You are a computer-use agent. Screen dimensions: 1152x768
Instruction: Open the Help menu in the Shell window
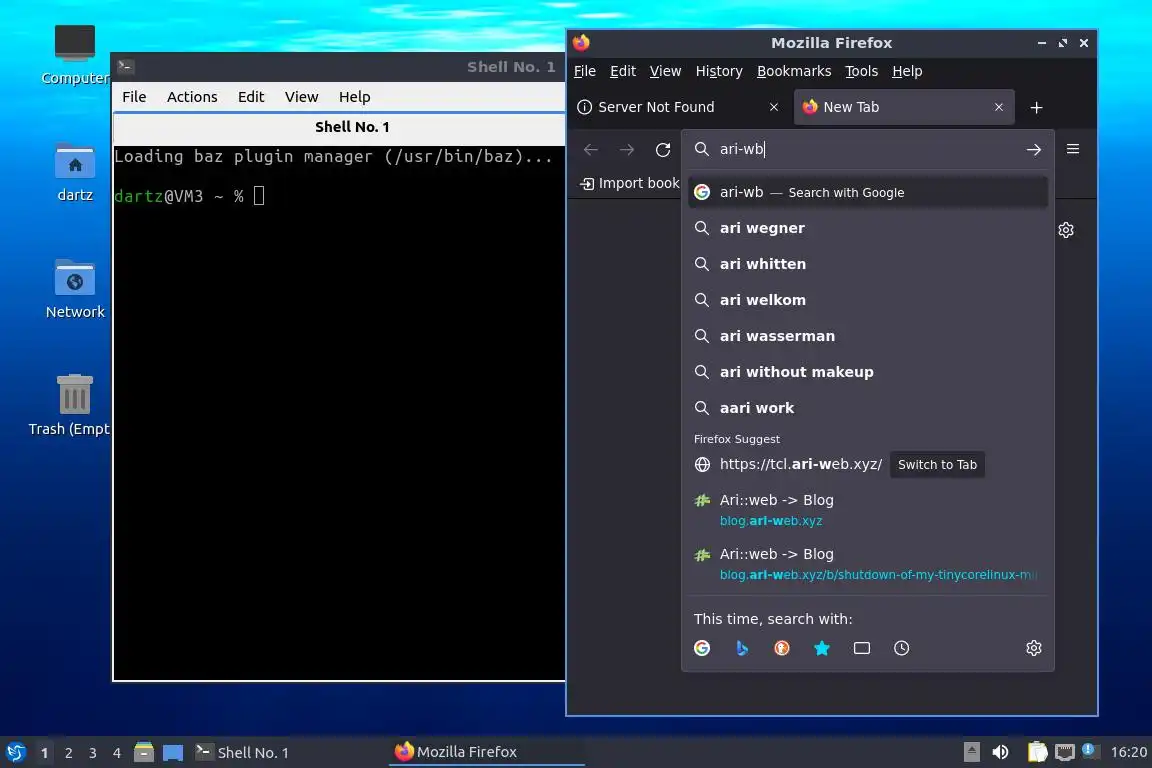pos(354,97)
